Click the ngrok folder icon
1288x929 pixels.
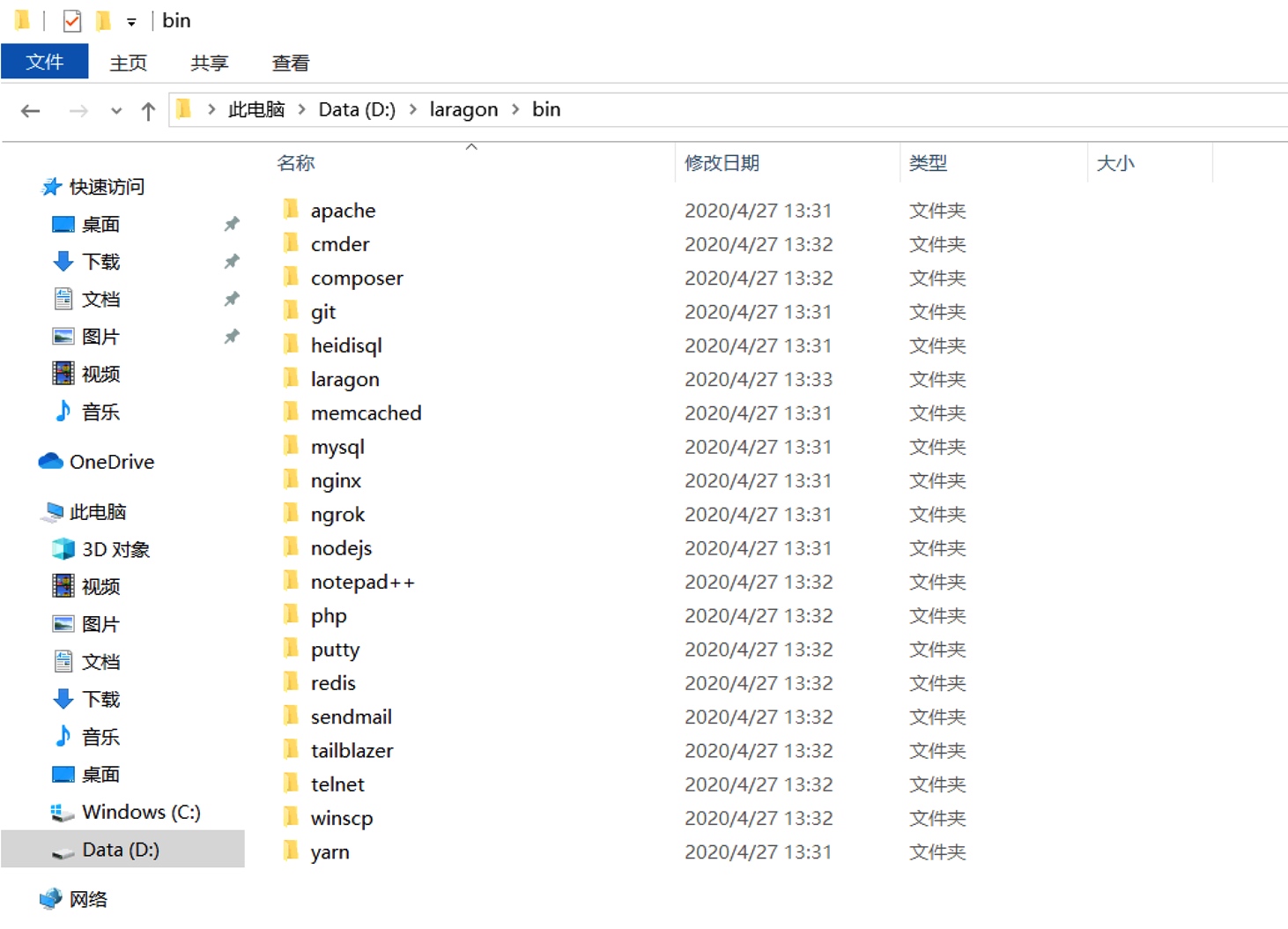[292, 513]
